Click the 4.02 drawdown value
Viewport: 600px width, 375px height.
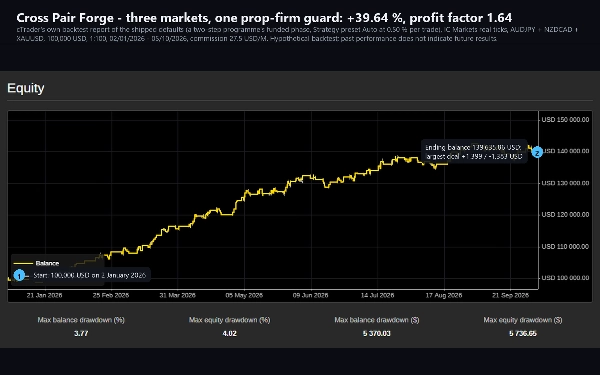pyautogui.click(x=230, y=334)
